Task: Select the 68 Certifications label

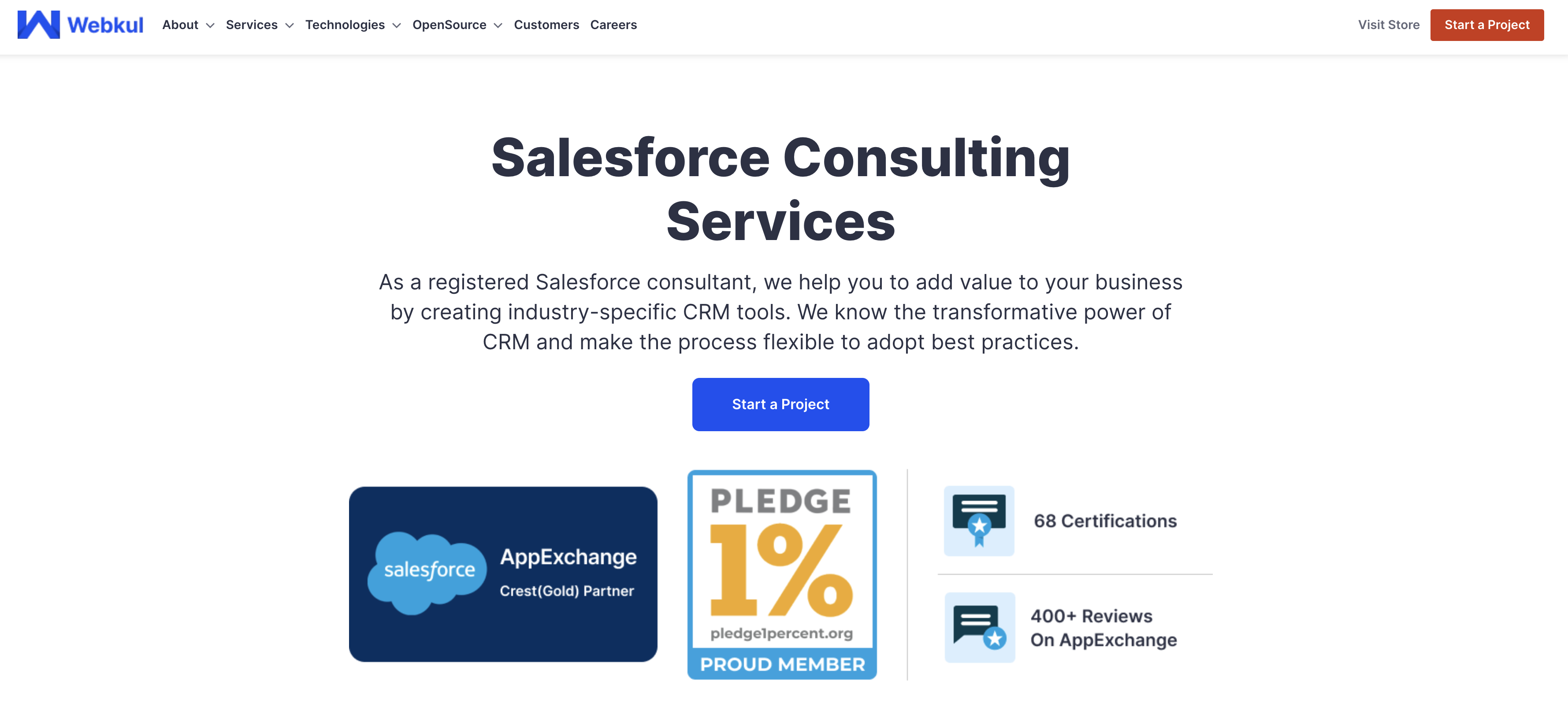Action: pyautogui.click(x=1105, y=521)
